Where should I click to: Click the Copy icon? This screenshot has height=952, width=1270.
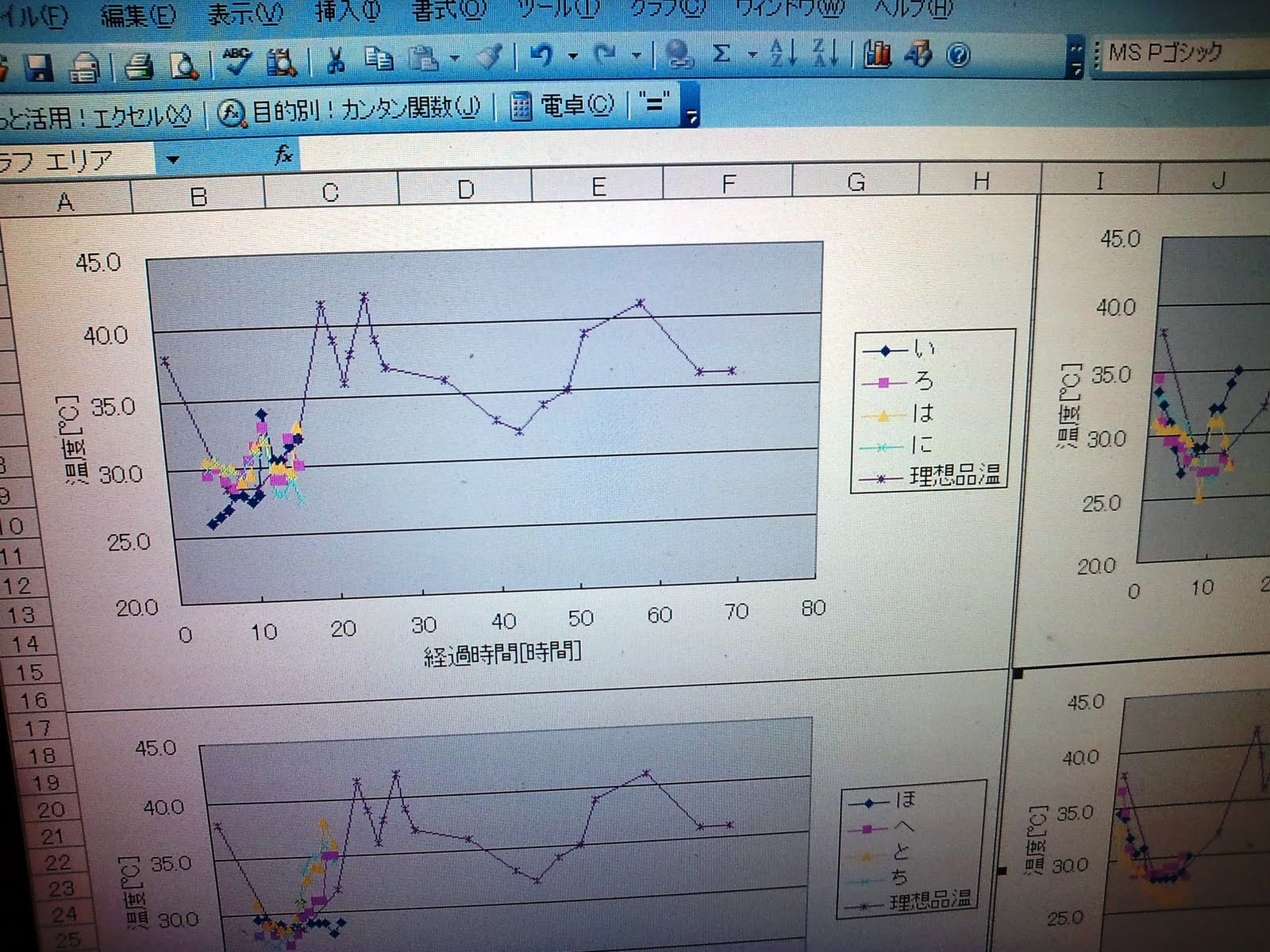tap(379, 59)
